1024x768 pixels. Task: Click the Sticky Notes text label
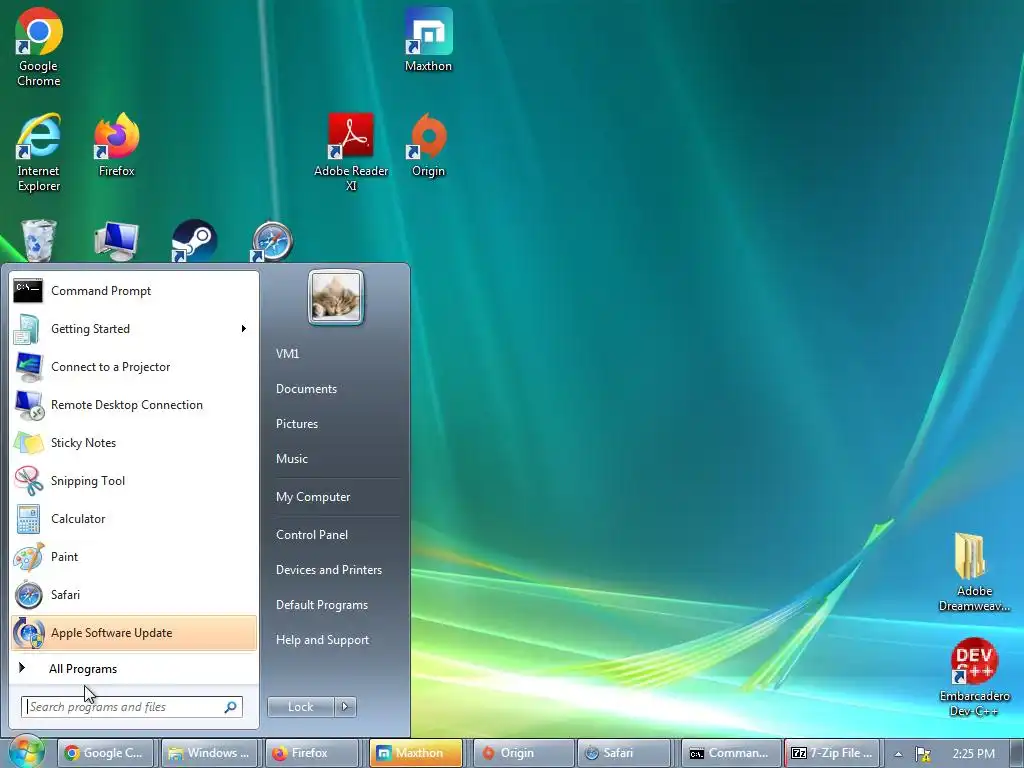point(84,443)
